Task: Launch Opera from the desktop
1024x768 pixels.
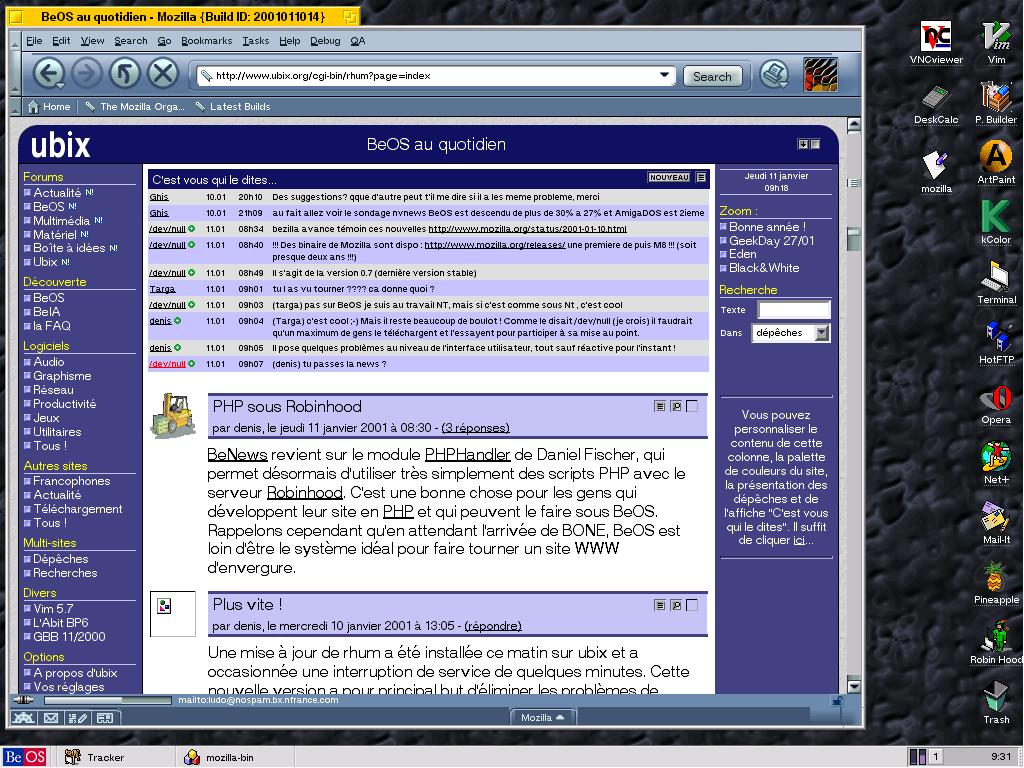Action: (x=996, y=403)
